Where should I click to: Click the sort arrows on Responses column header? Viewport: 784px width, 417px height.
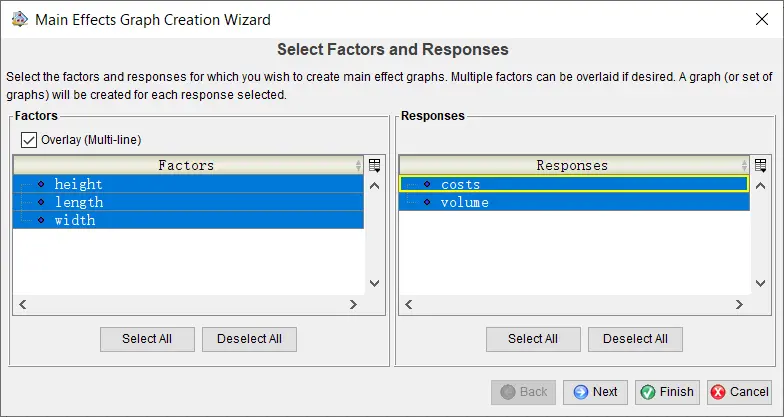(743, 166)
